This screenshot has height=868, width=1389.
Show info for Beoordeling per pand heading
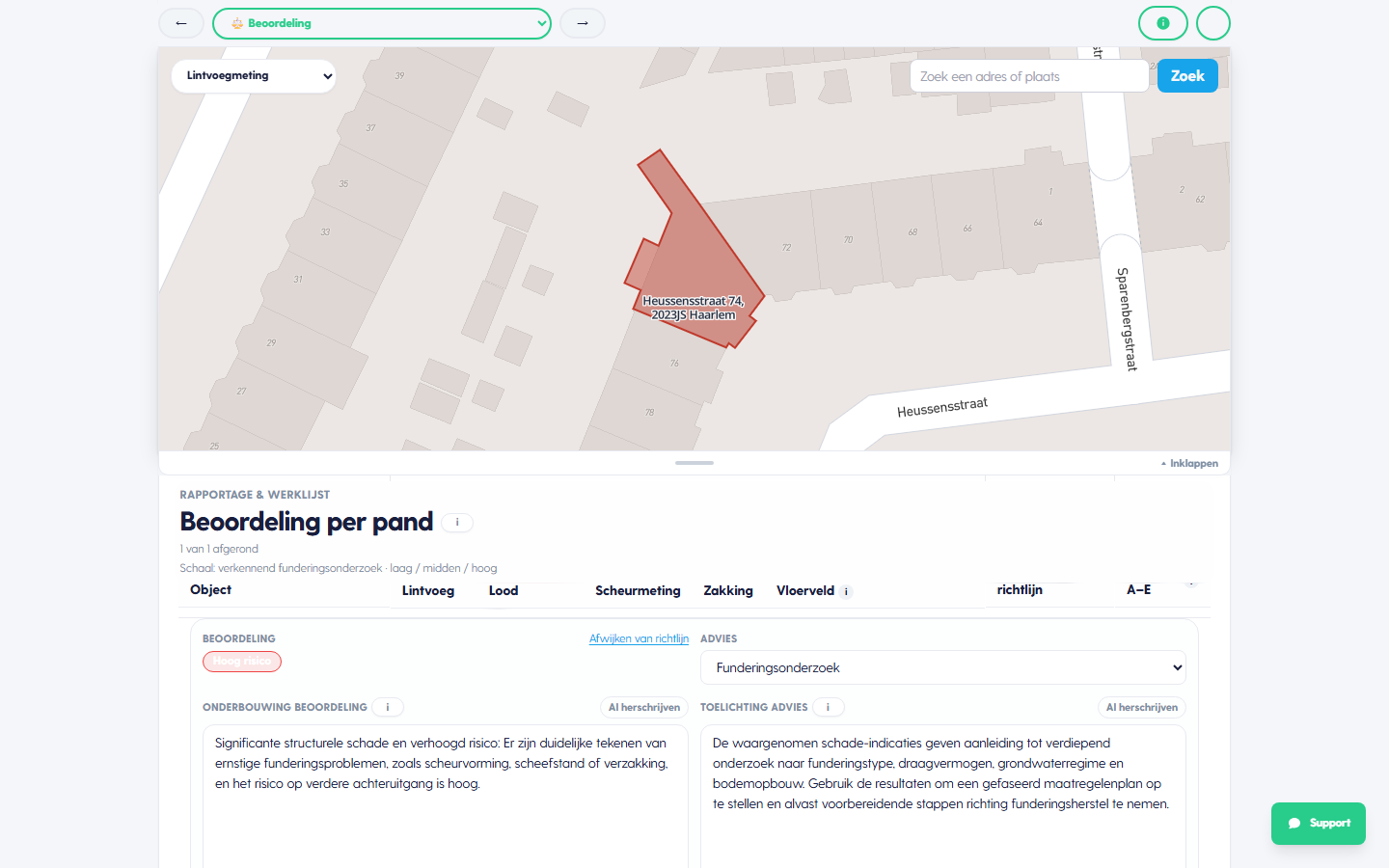click(457, 522)
